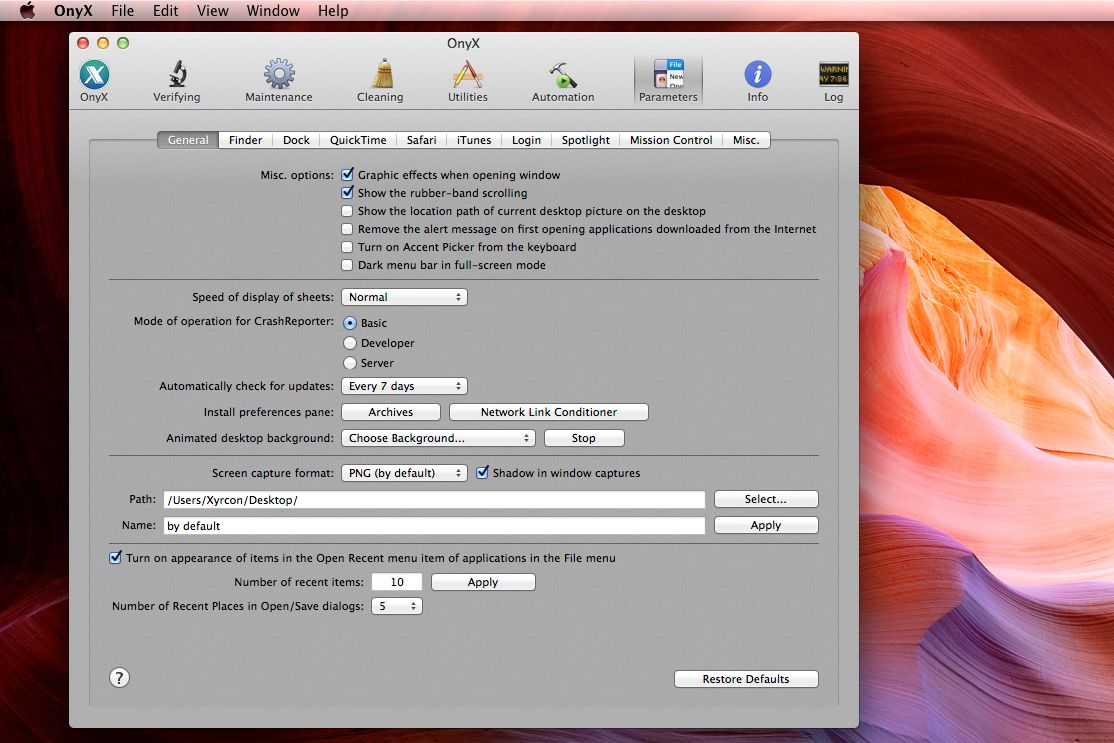
Task: Toggle Shadow in window captures
Action: 482,472
